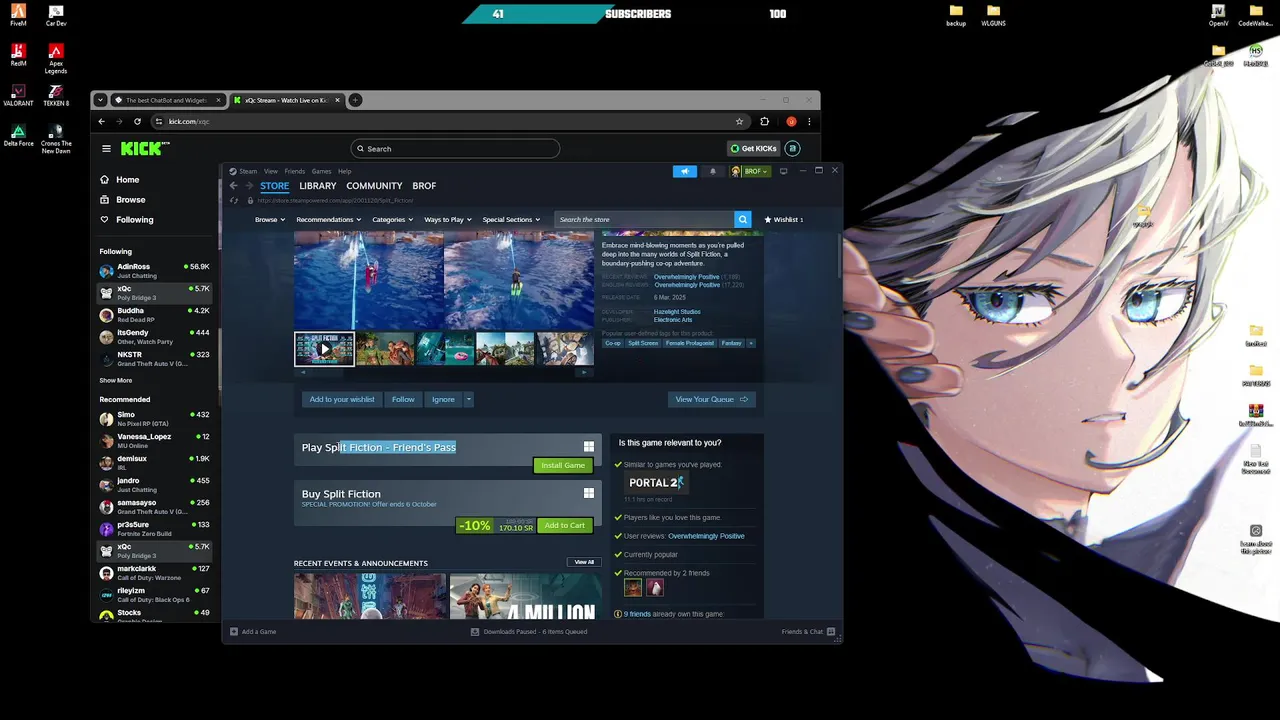Open Chrome tab search dropdown arrow
The height and width of the screenshot is (720, 1280).
100,100
